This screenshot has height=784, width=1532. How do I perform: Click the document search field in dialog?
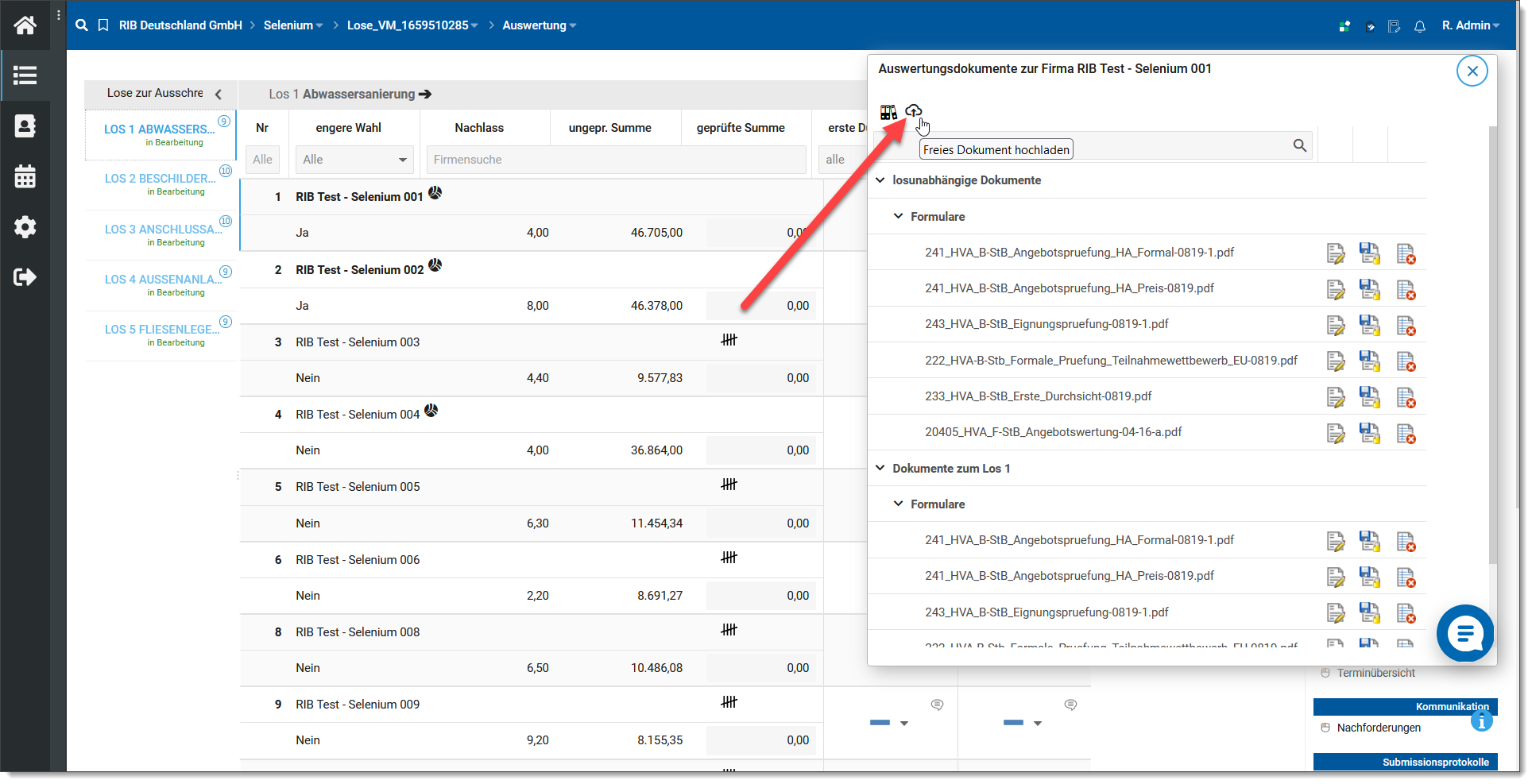[x=1093, y=145]
